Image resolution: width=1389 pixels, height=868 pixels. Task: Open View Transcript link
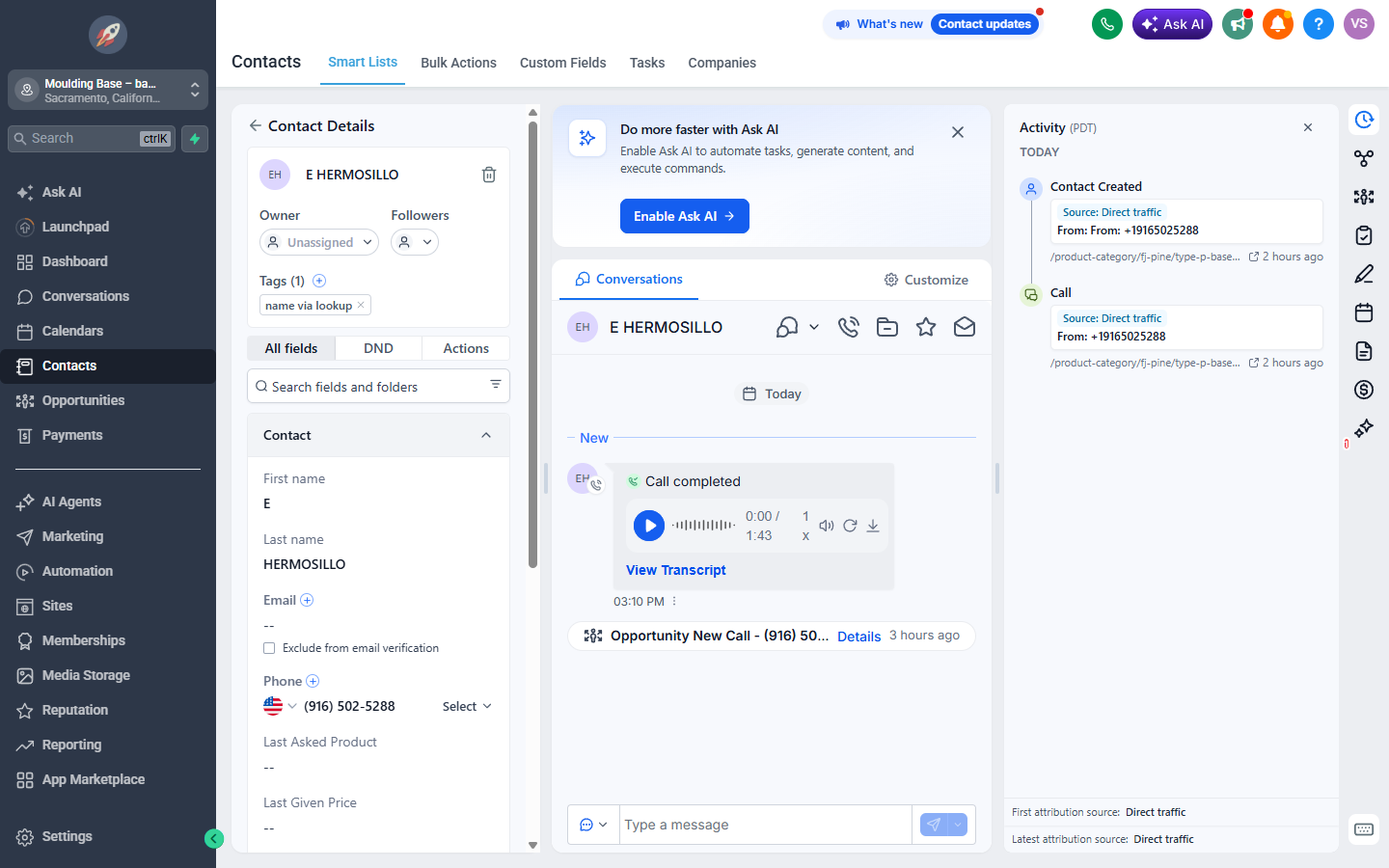(x=675, y=570)
